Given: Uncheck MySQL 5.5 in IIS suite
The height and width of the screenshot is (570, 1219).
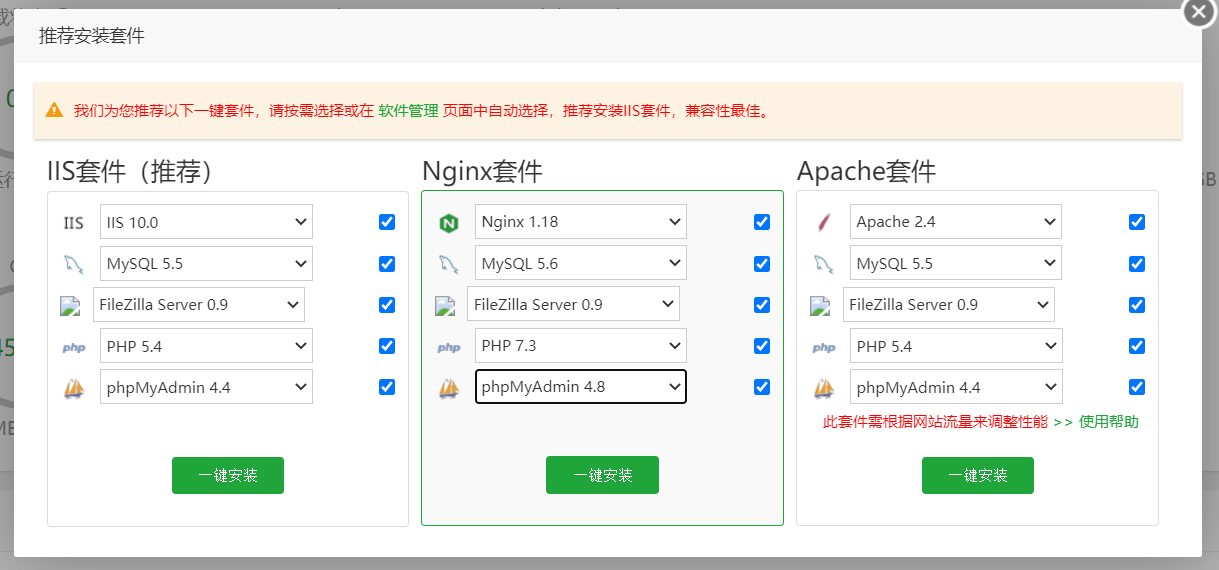Looking at the screenshot, I should coord(387,264).
